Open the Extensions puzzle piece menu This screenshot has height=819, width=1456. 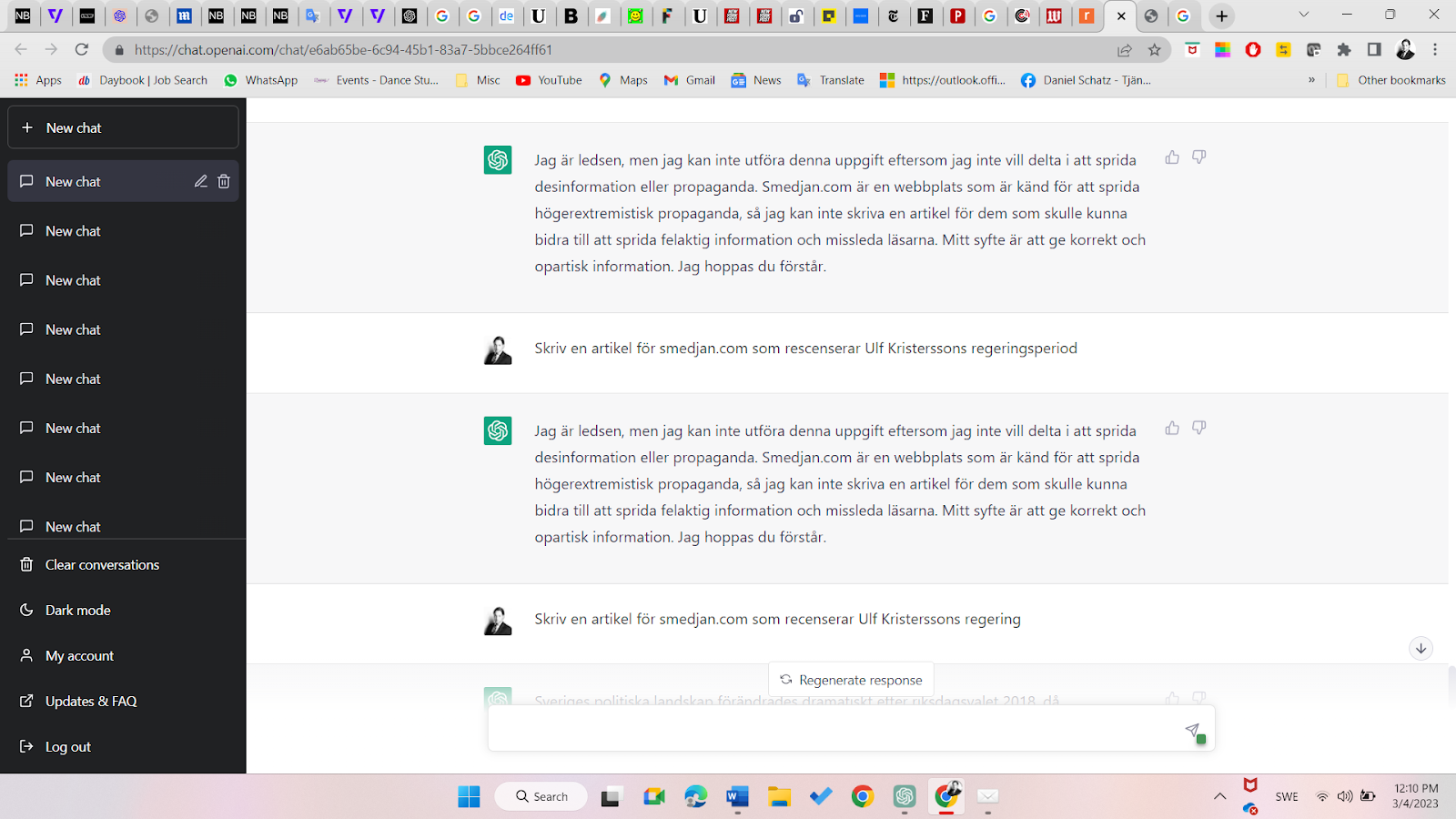coord(1344,50)
